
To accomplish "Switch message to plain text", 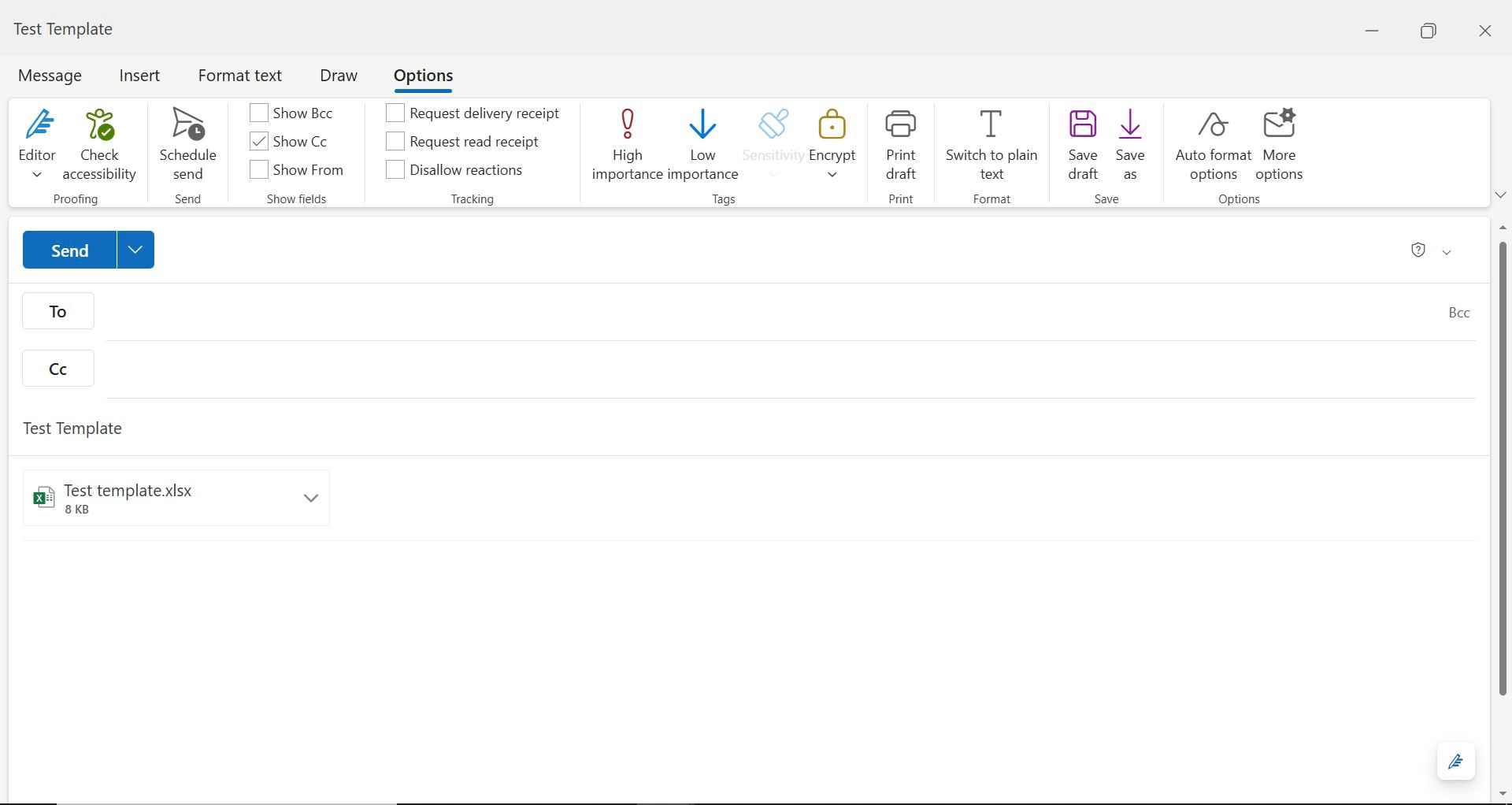I will tap(991, 143).
